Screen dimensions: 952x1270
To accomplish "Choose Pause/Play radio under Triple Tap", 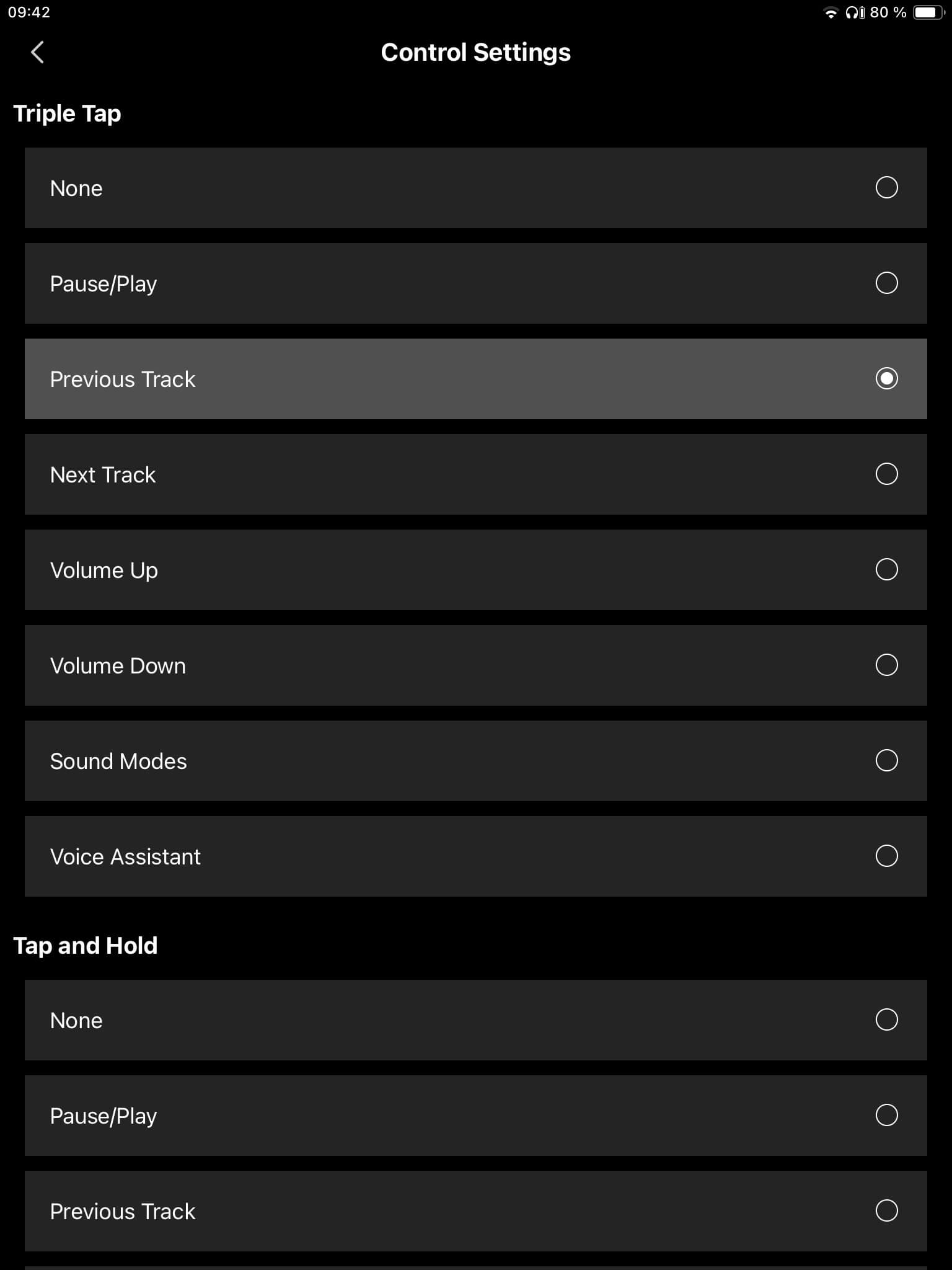I will (886, 283).
